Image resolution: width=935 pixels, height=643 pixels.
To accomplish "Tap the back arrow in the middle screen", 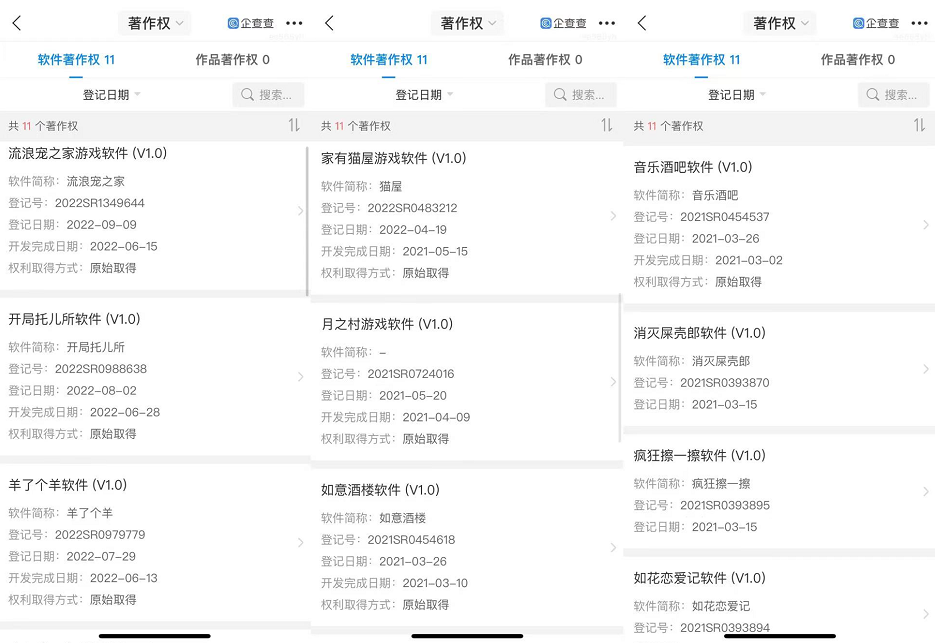I will [x=329, y=23].
